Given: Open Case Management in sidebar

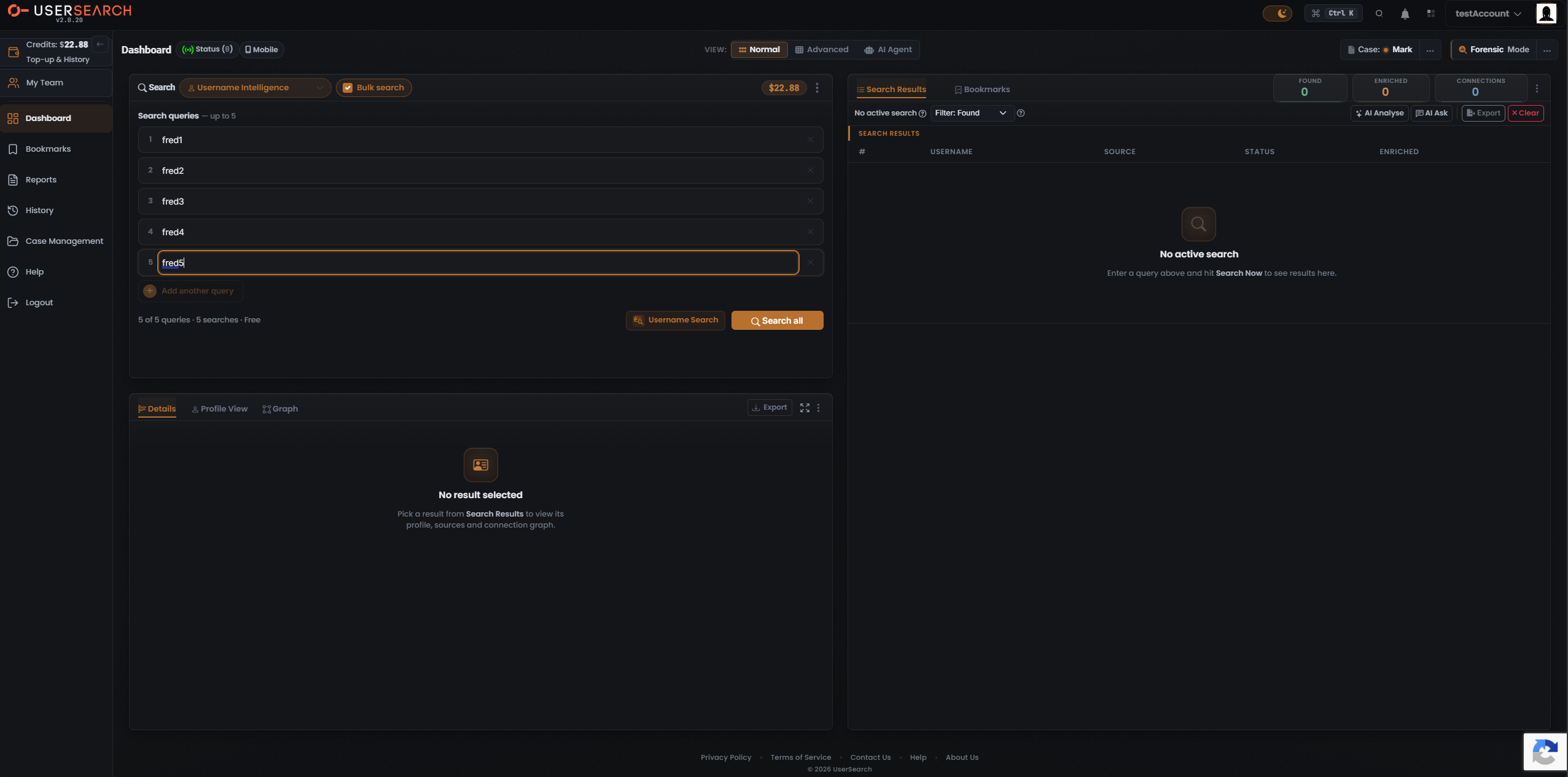Looking at the screenshot, I should [56, 241].
